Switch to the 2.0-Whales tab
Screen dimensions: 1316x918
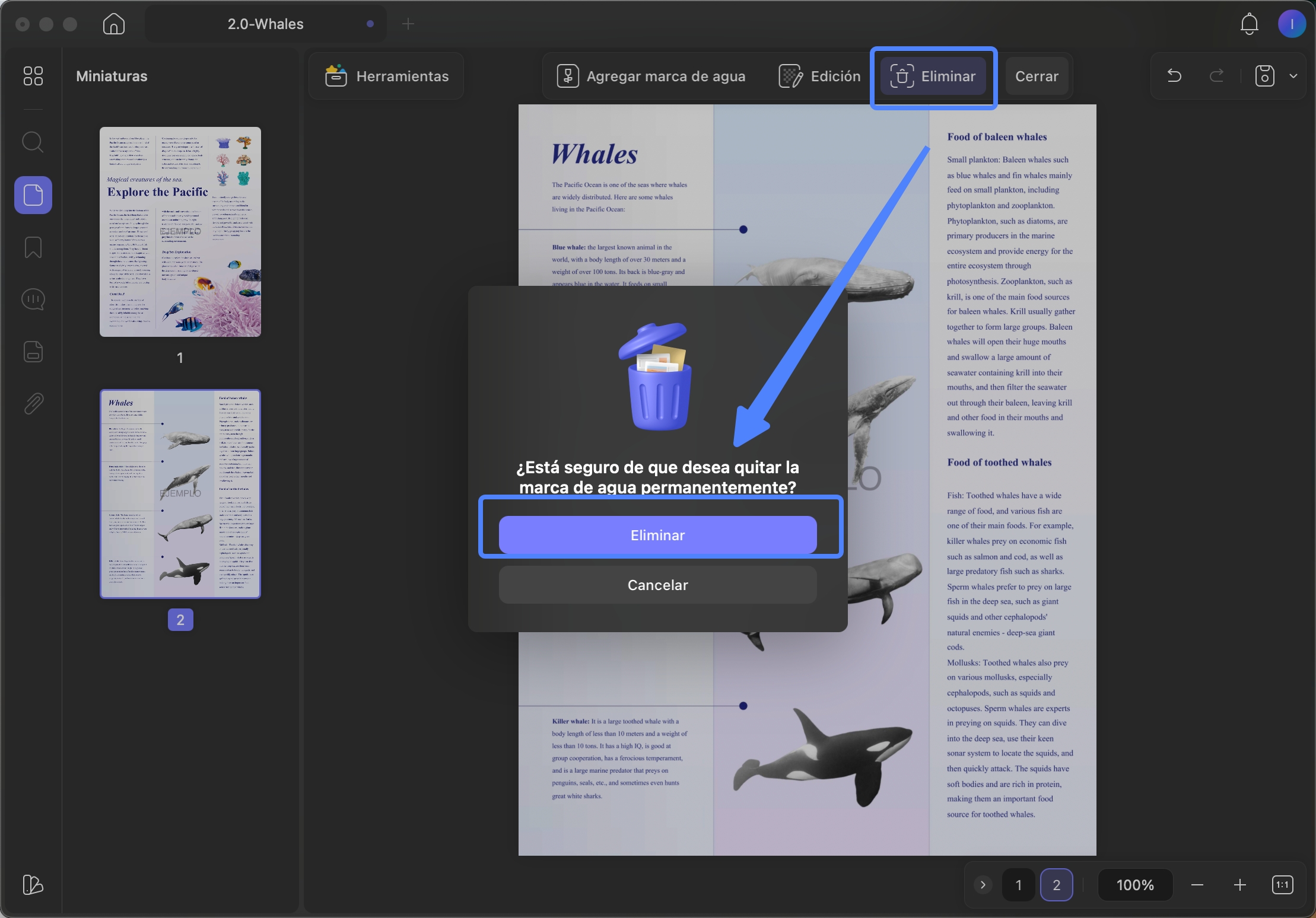tap(265, 24)
